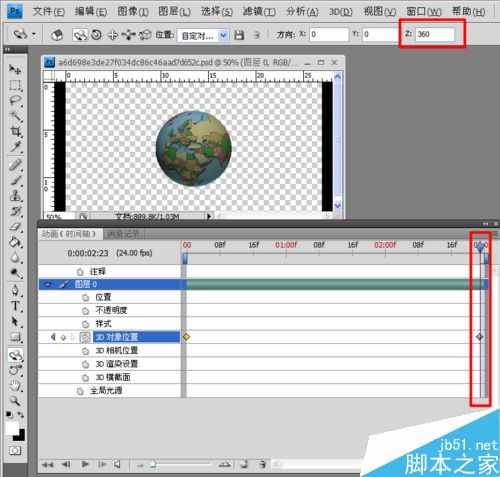Toggle stopwatch for 3D 渲染设置
Screen dimensions: 500x477
click(85, 364)
